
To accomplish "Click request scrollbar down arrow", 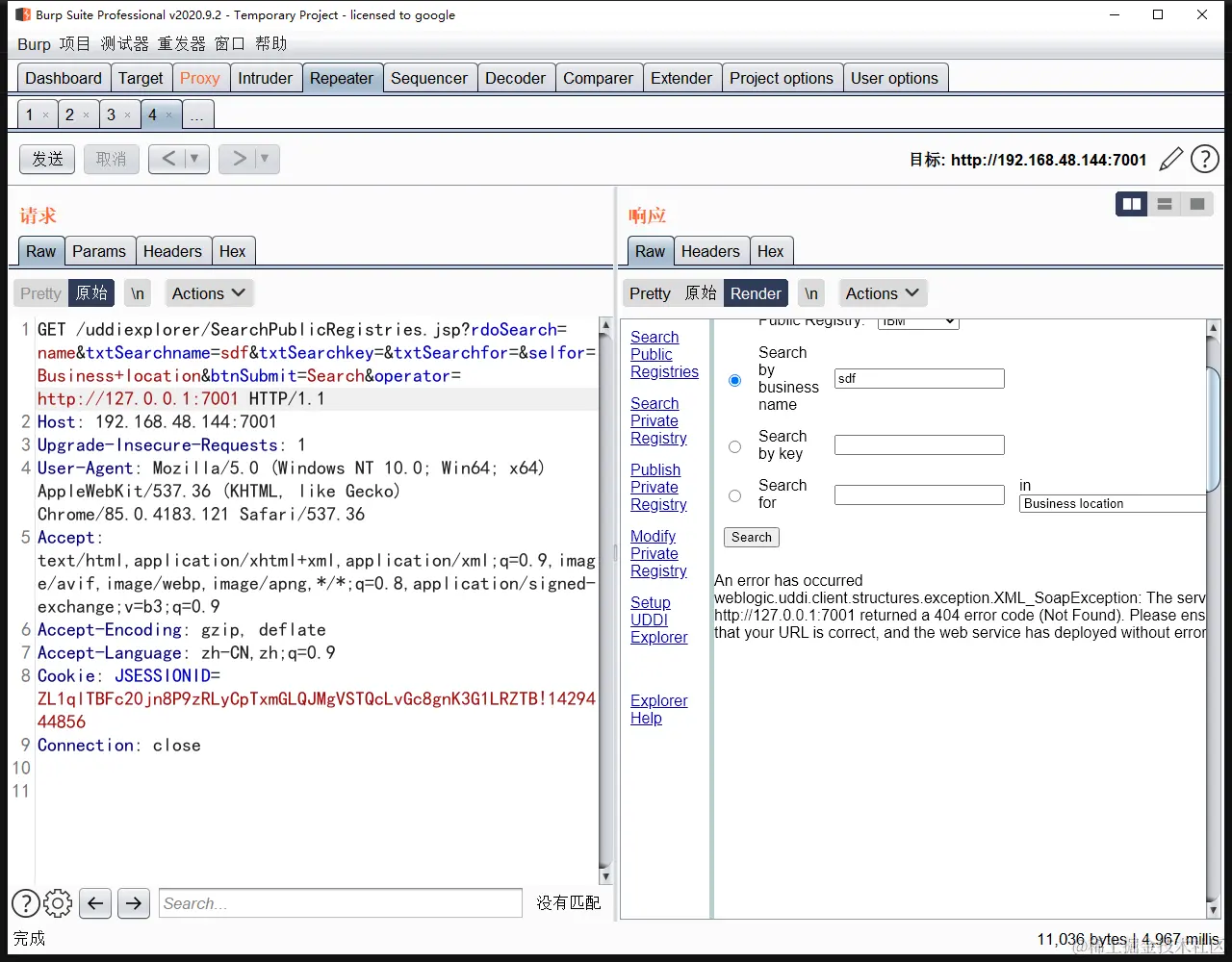I will 605,876.
